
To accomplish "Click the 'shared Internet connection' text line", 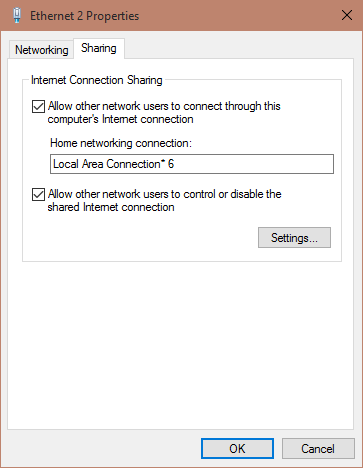I will point(111,207).
